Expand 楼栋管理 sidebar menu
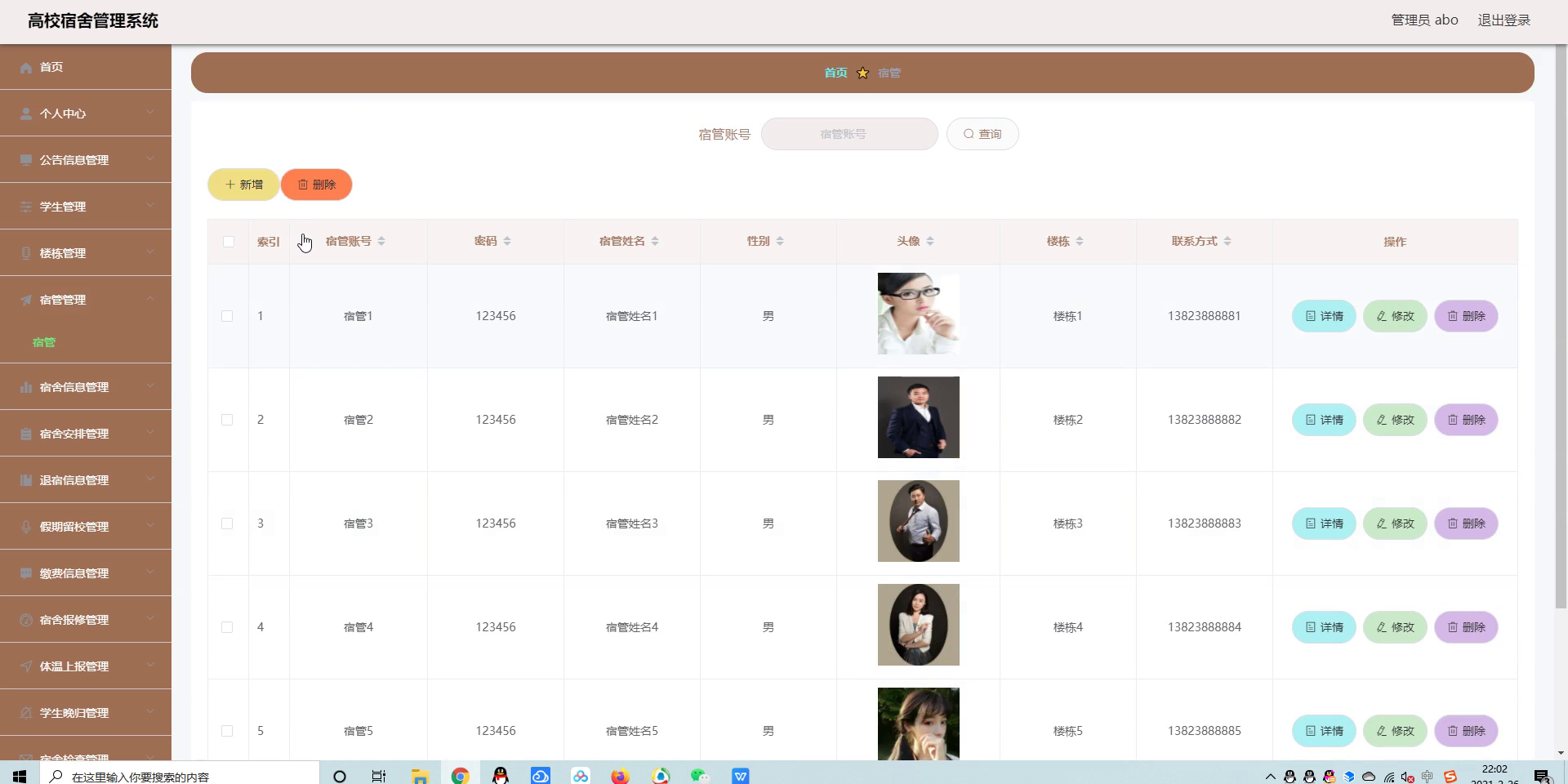The height and width of the screenshot is (784, 1568). pos(86,253)
